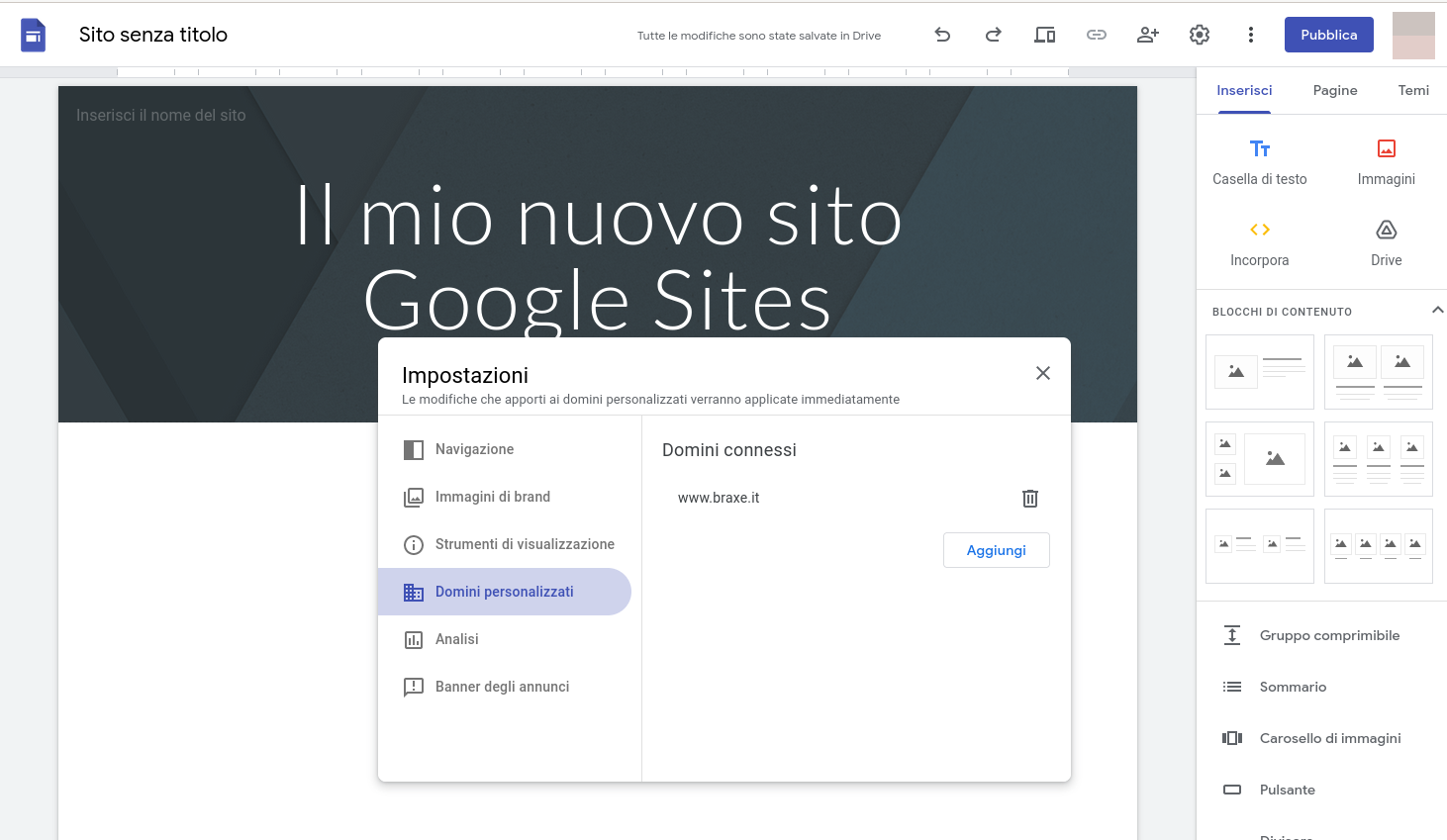Delete the www.braxe.it domain
Image resolution: width=1447 pixels, height=840 pixels.
(1030, 498)
